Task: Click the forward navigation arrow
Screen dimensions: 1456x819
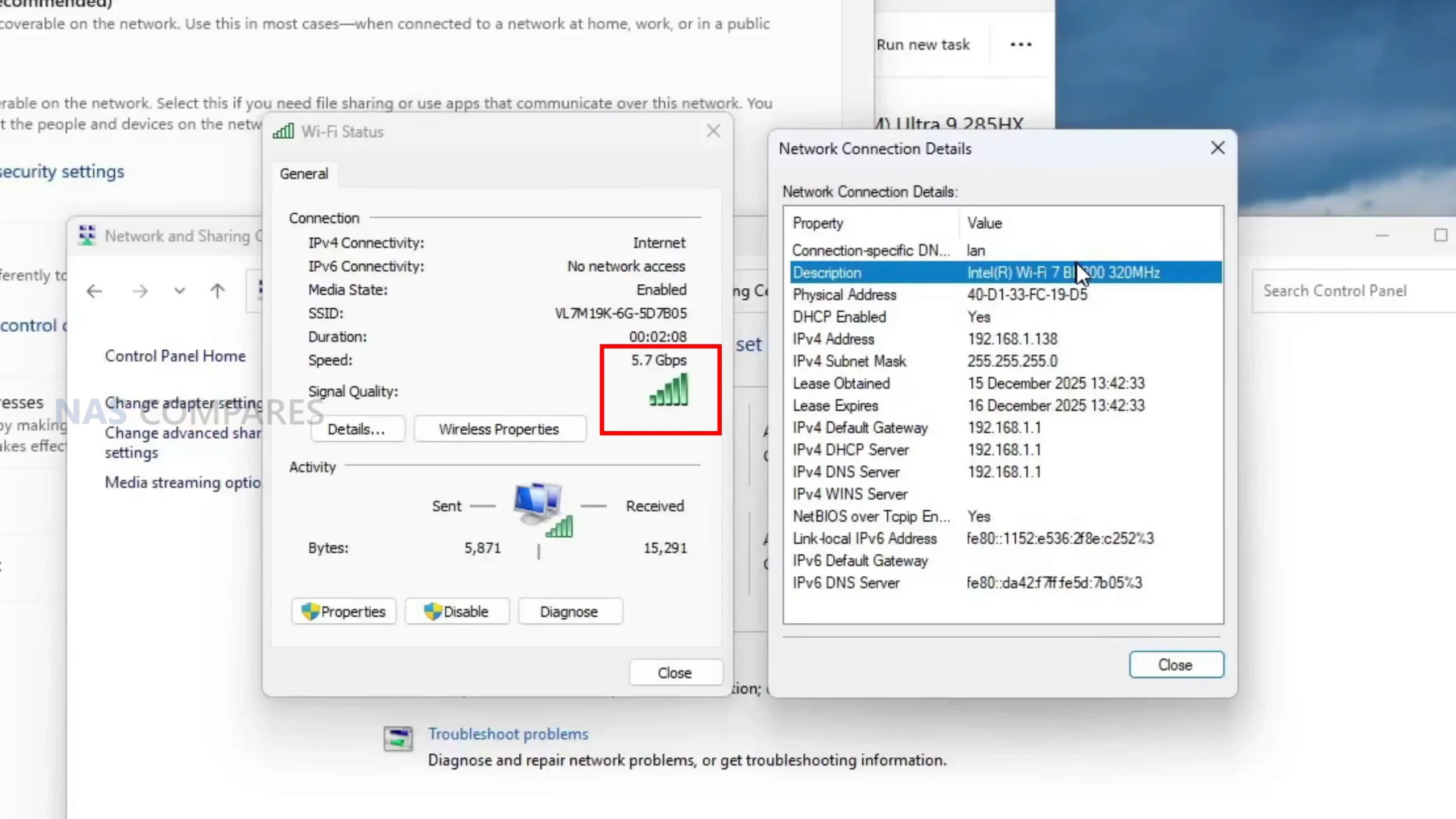Action: (x=140, y=291)
